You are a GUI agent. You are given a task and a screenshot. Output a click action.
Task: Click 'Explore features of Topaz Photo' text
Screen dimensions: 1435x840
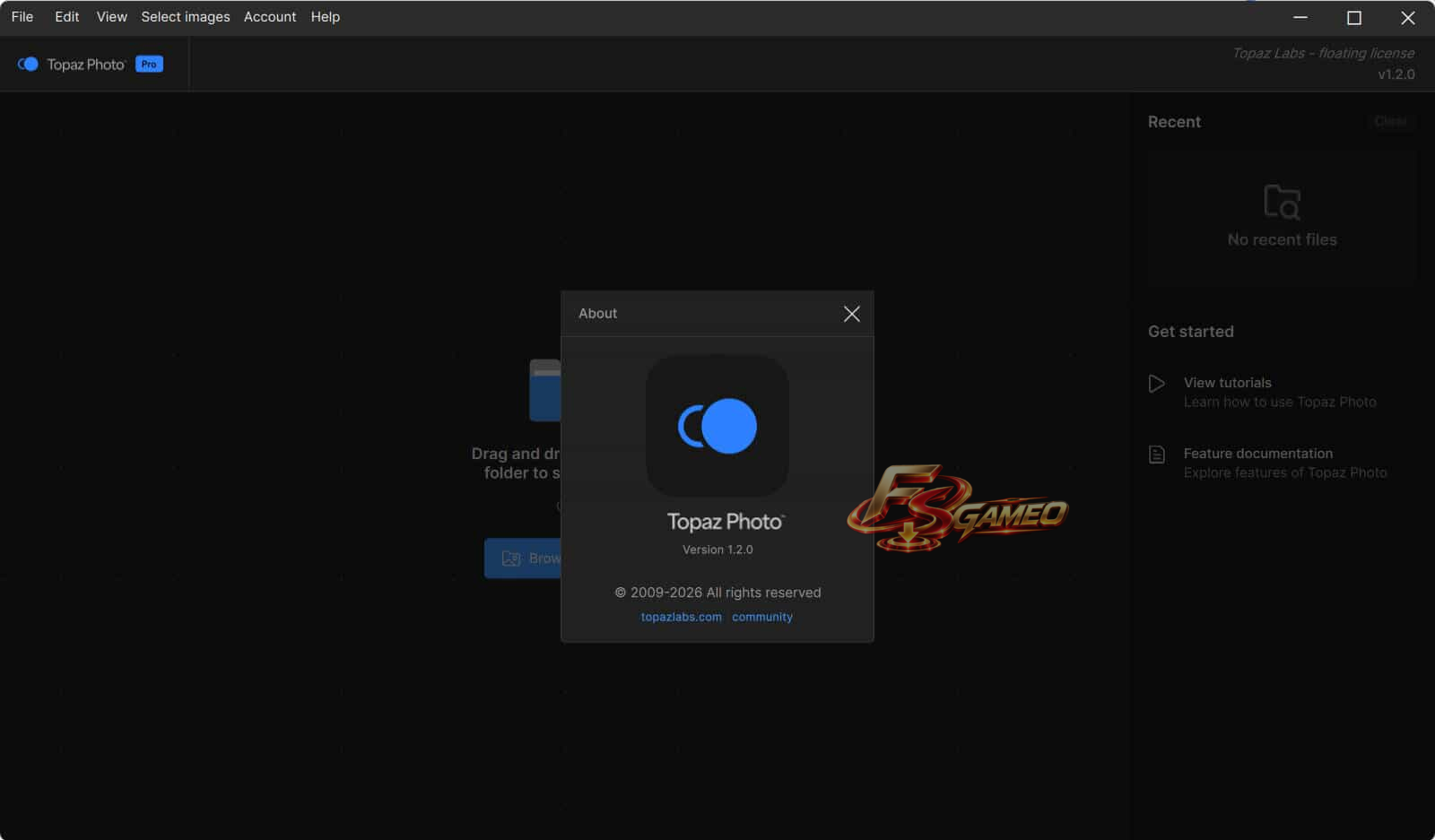tap(1285, 472)
